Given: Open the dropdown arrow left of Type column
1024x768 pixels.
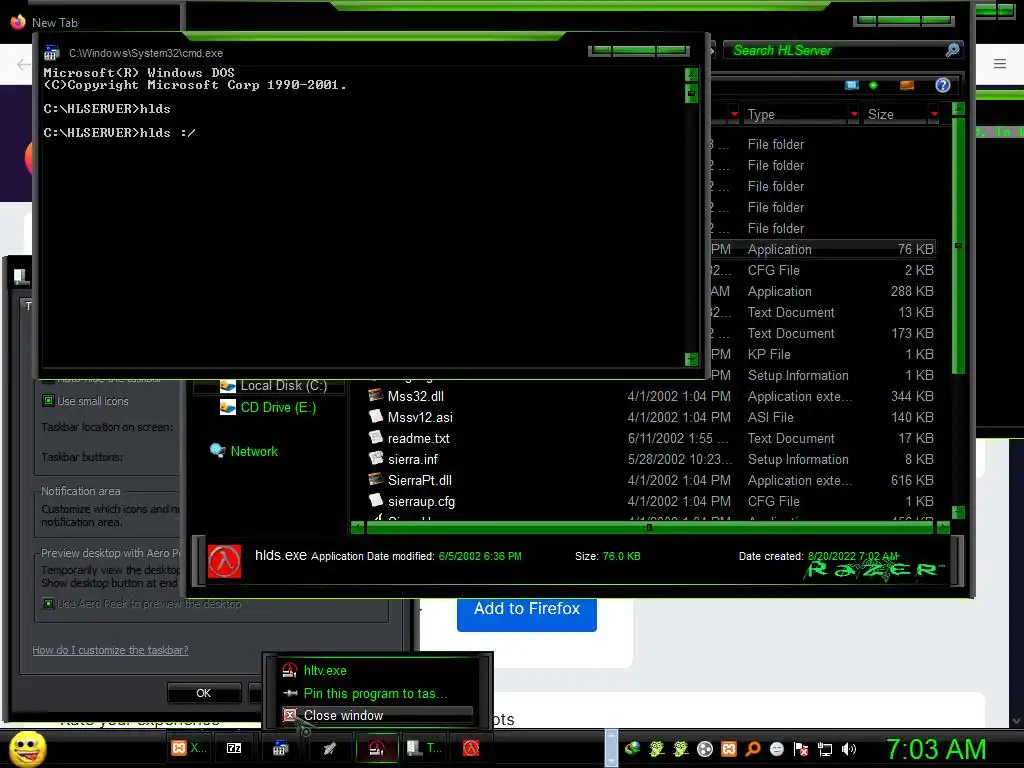Looking at the screenshot, I should click(x=734, y=114).
